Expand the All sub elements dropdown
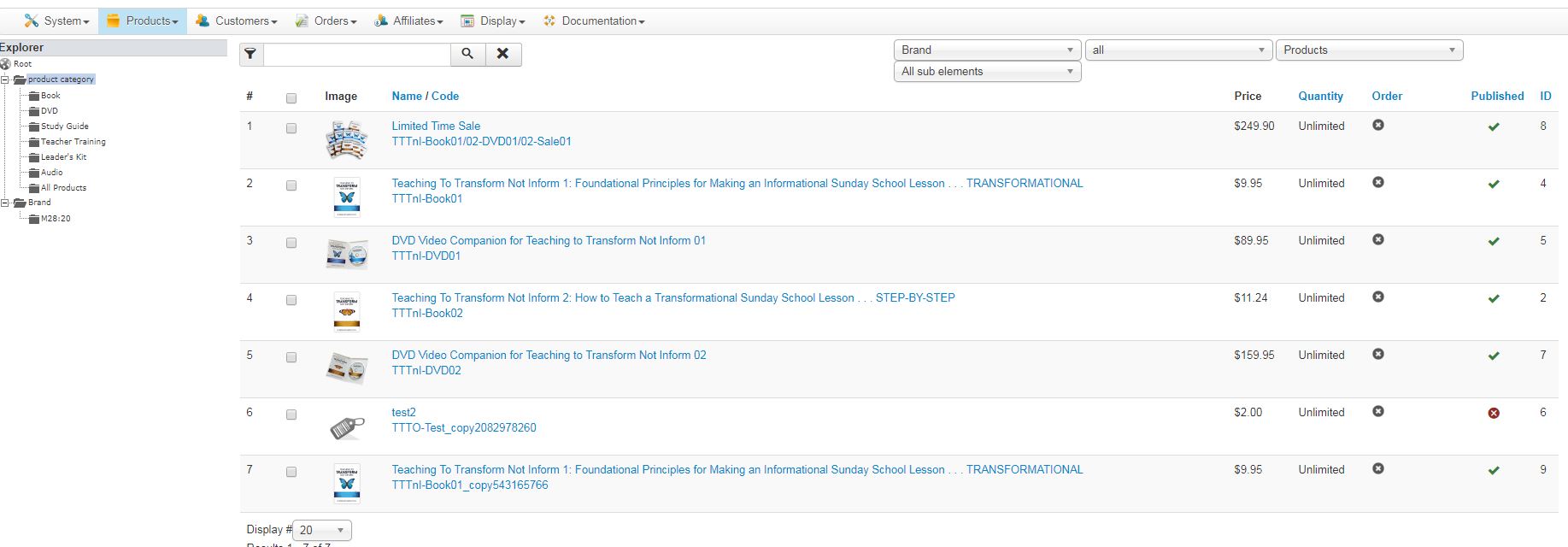This screenshot has height=547, width=1568. 987,72
